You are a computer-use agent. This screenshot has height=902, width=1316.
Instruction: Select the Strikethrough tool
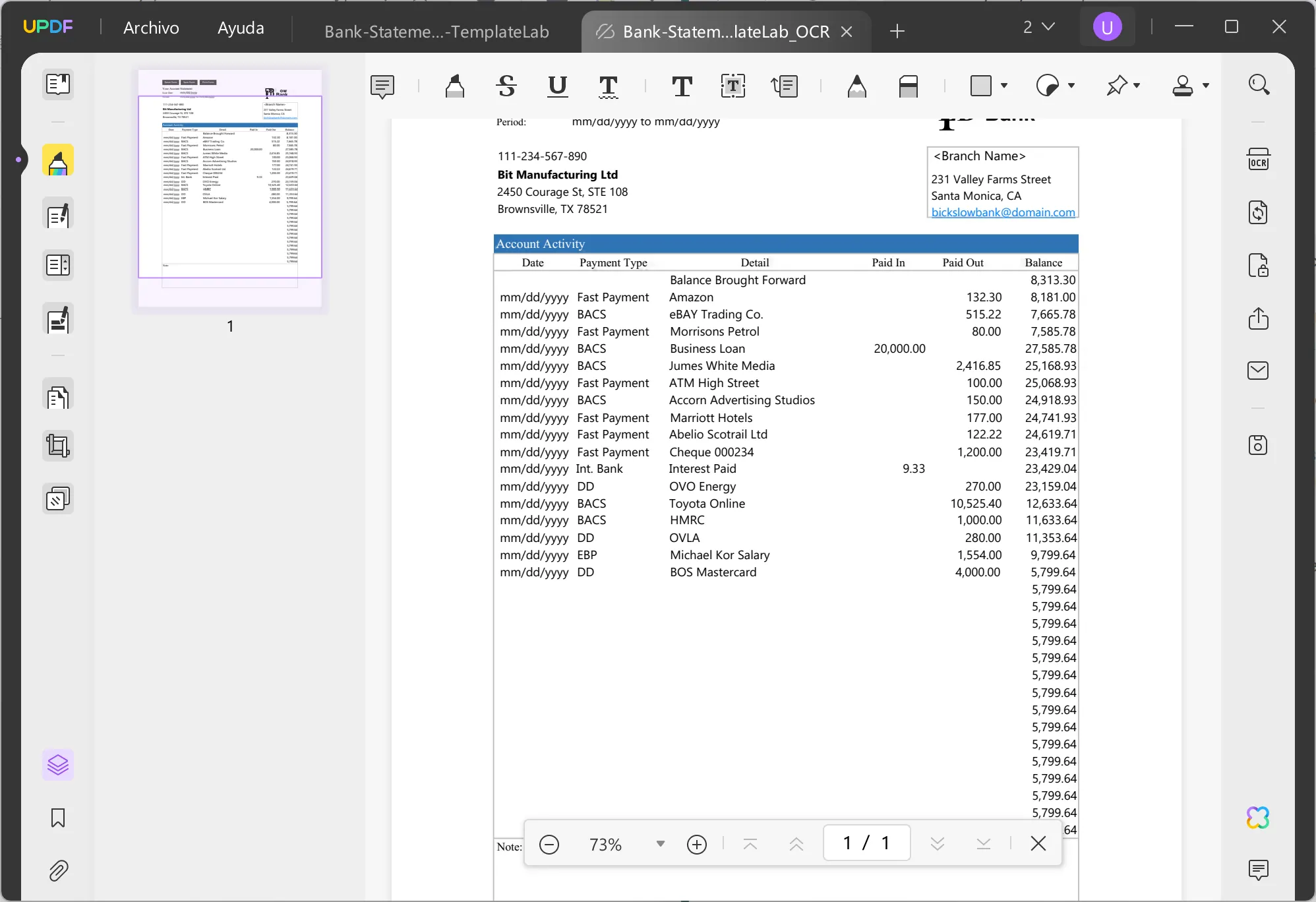[x=506, y=86]
